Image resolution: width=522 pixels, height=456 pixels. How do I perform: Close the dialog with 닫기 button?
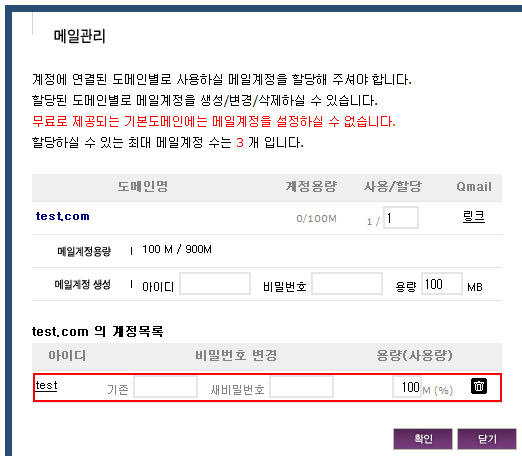[x=487, y=439]
